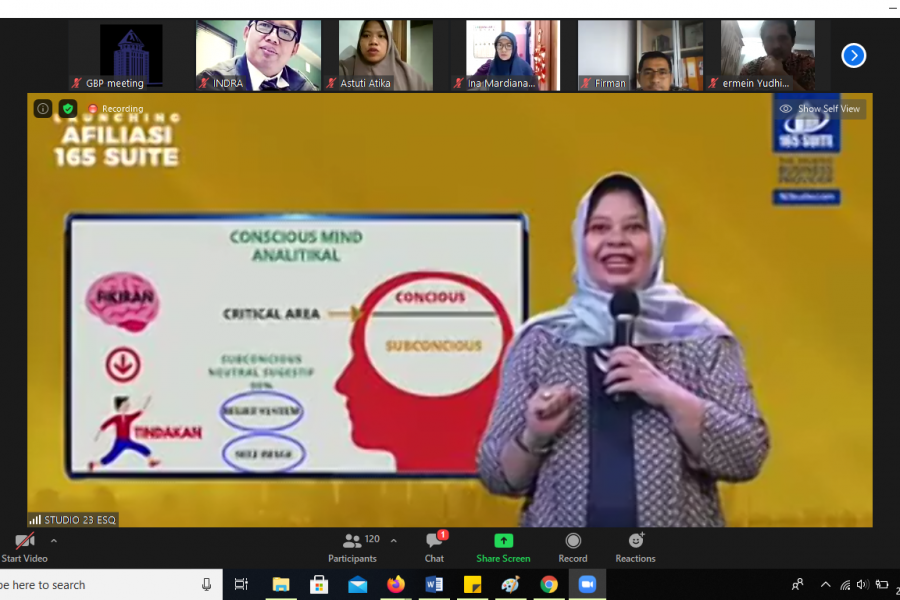Click the meeting information icon

[43, 108]
